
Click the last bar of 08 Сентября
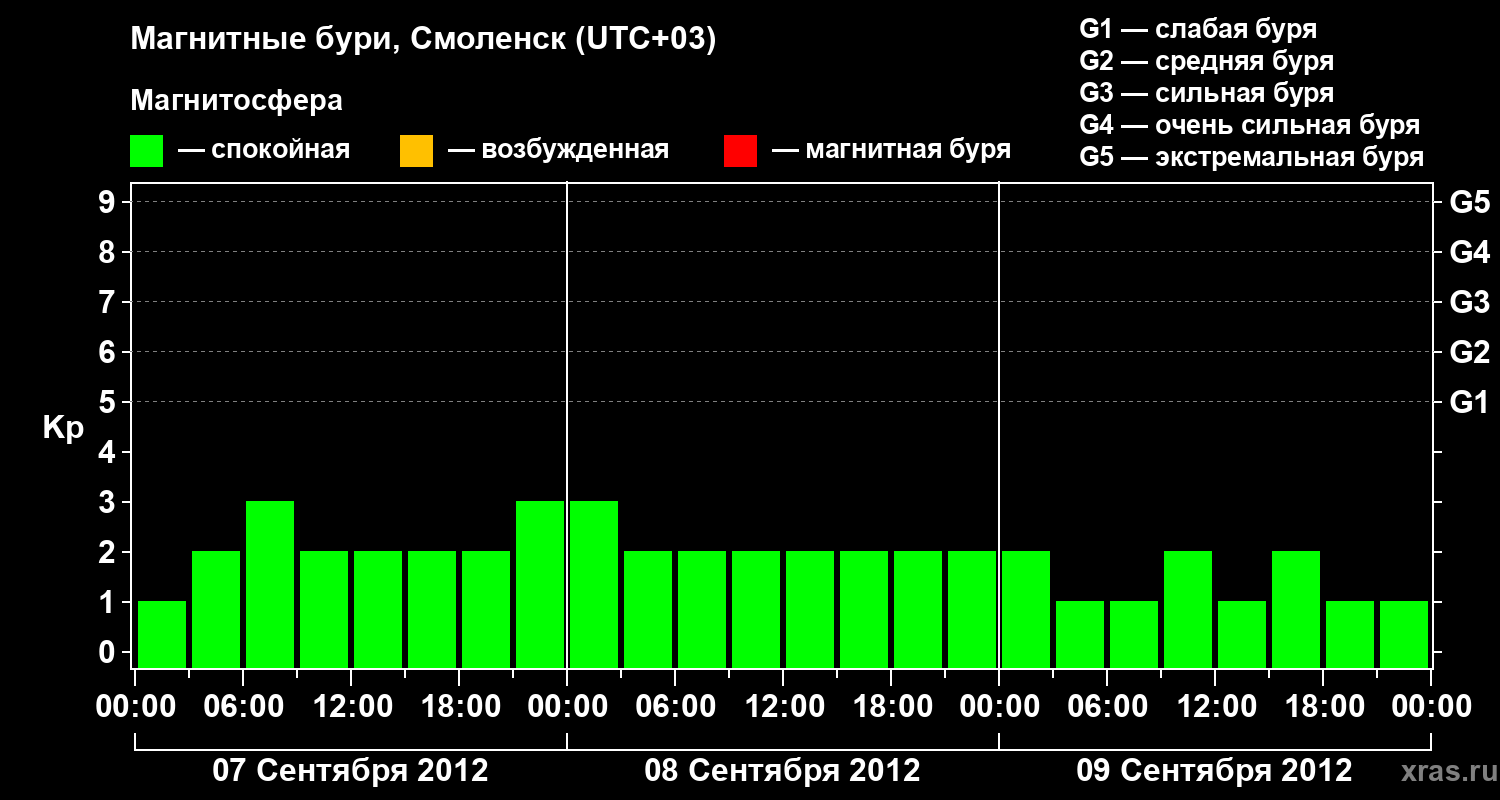point(972,609)
